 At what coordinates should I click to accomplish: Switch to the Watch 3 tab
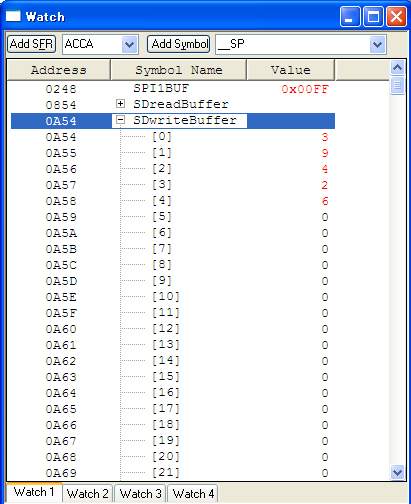pos(140,493)
